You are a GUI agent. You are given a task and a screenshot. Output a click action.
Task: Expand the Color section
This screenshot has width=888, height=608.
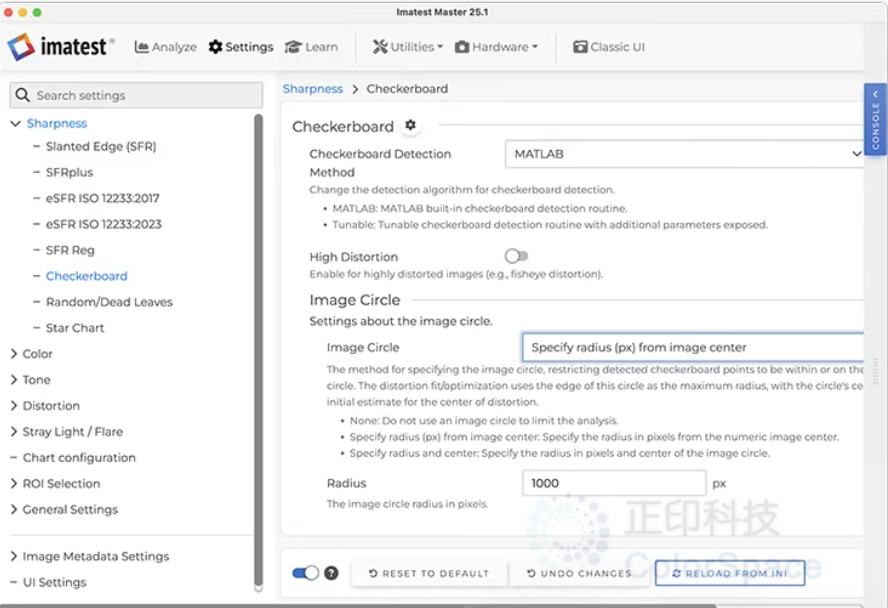pos(14,354)
